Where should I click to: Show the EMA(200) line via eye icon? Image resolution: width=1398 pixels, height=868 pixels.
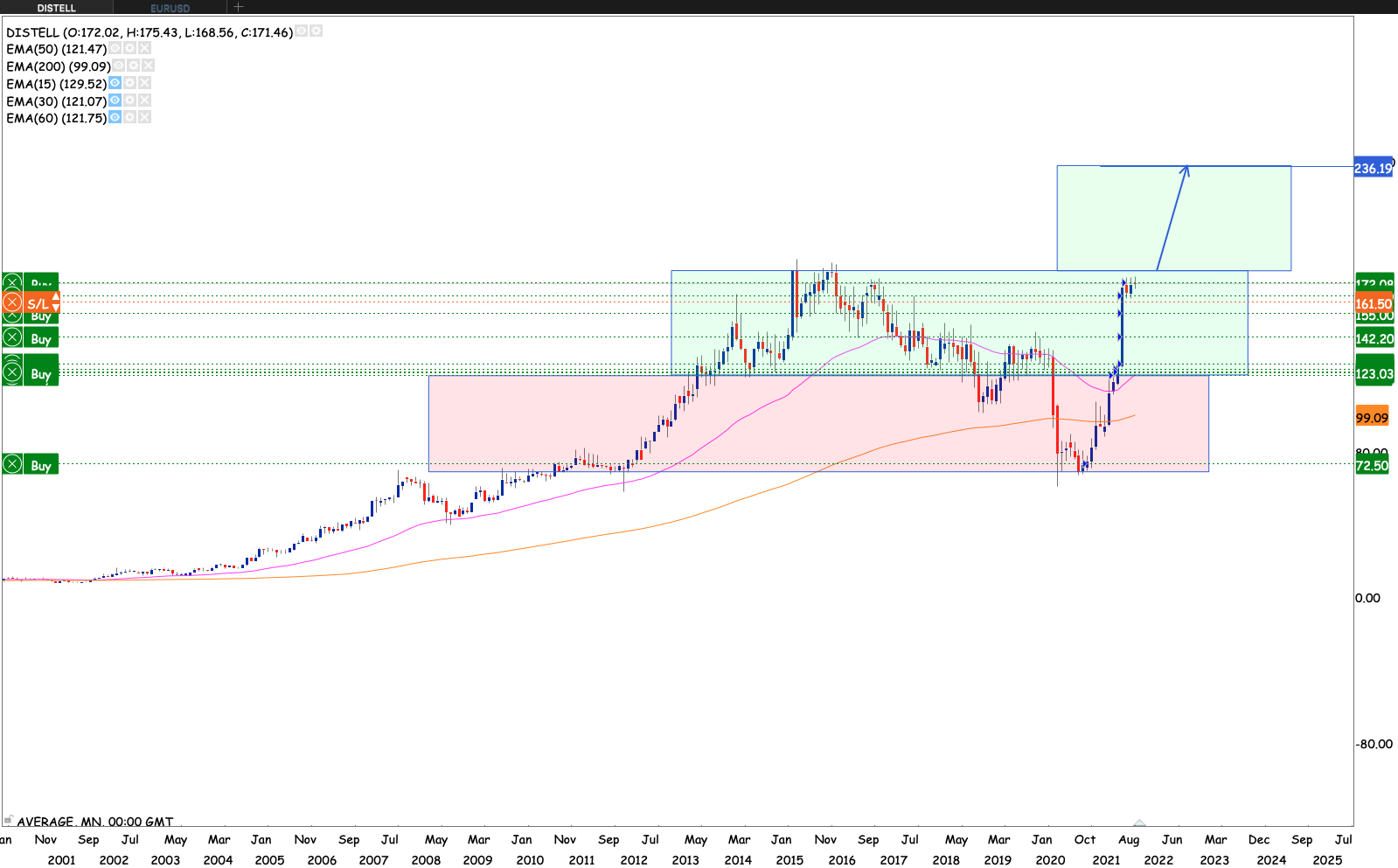point(118,66)
